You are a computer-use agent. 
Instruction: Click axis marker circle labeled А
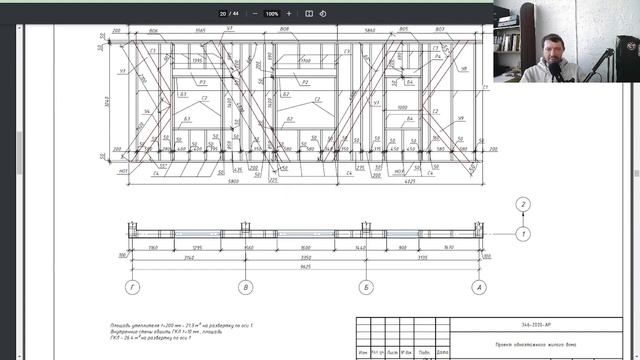(x=479, y=287)
